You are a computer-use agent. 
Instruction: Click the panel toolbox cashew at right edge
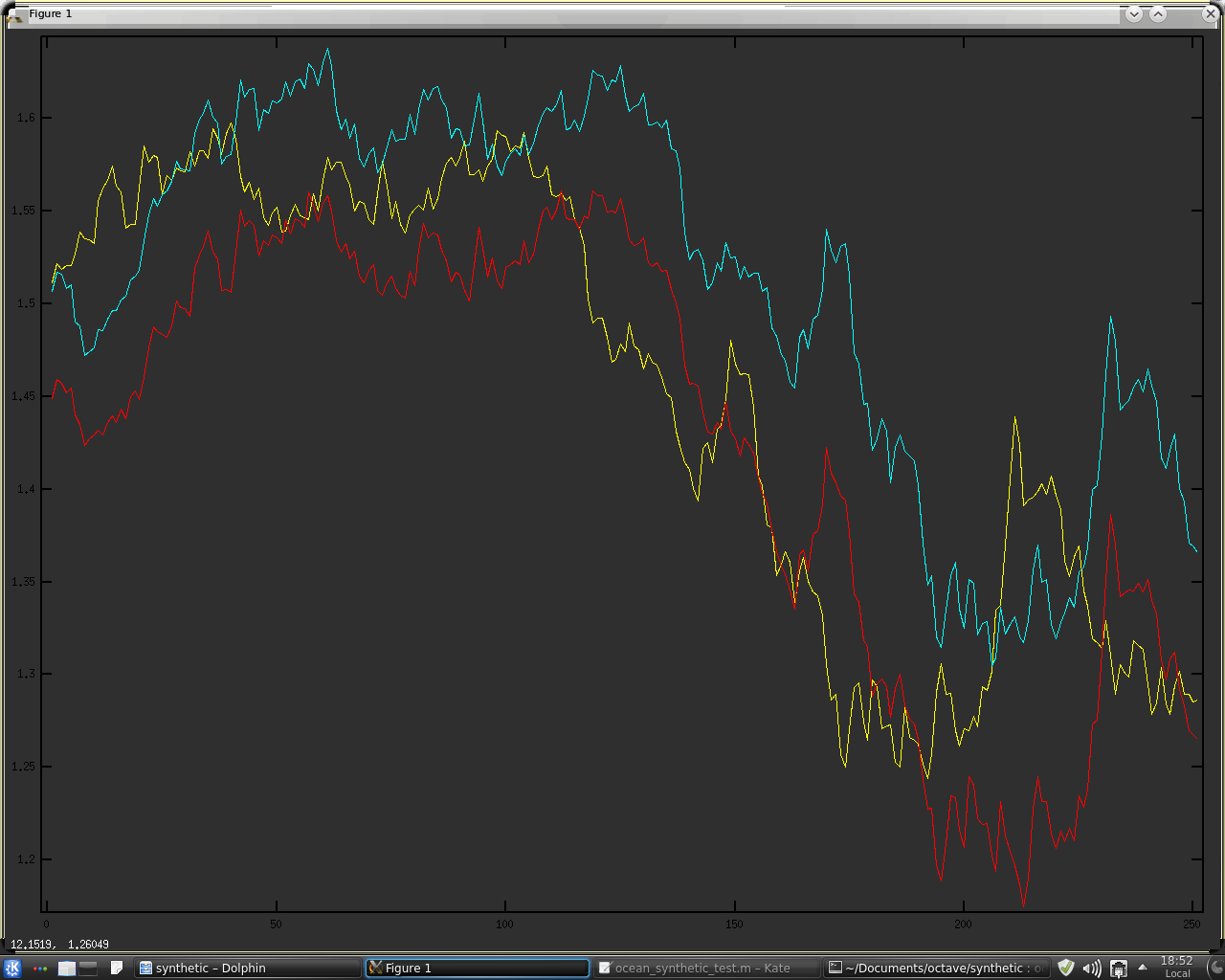[1215, 968]
